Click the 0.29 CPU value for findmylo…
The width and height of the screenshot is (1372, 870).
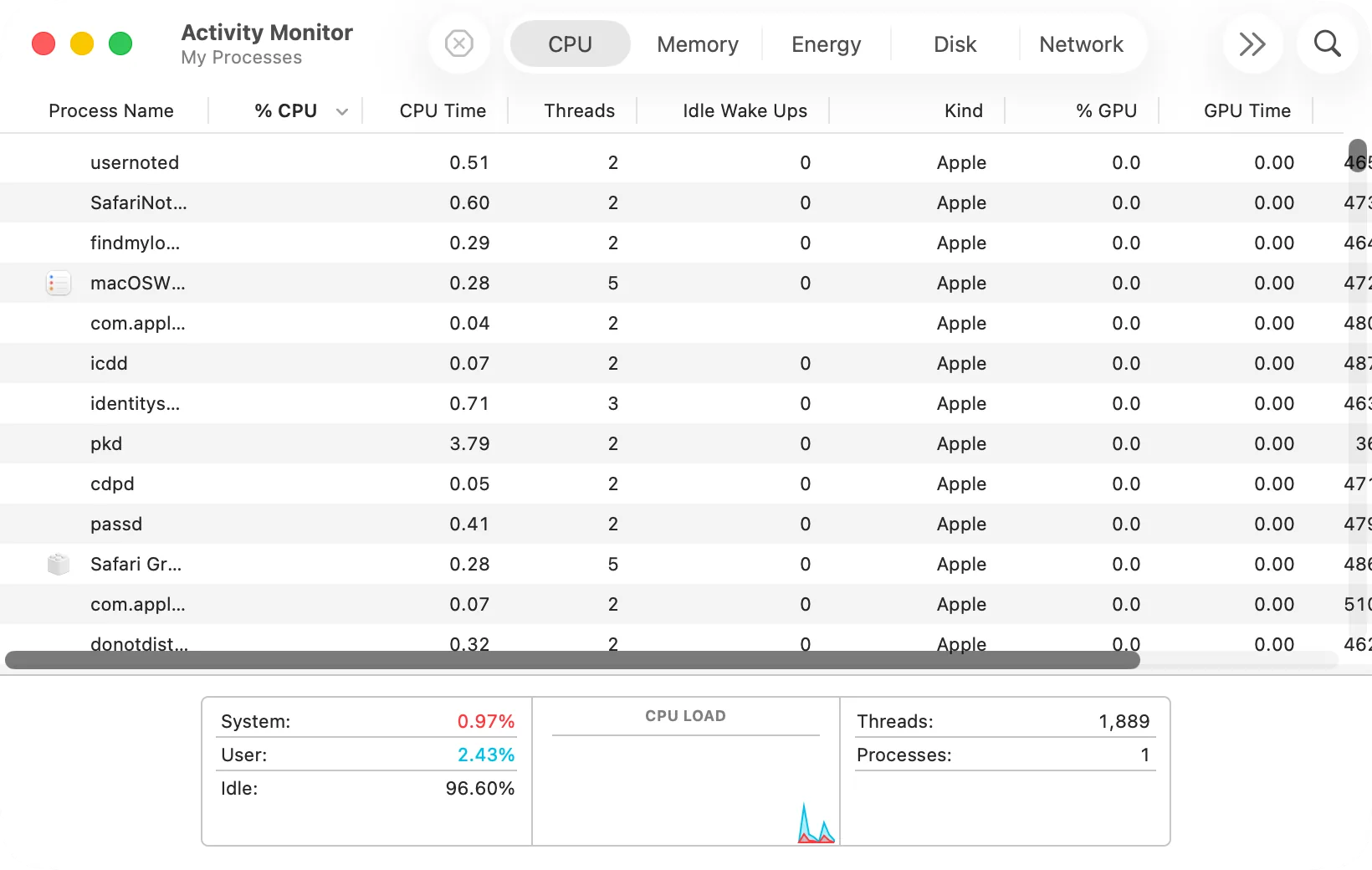tap(469, 243)
